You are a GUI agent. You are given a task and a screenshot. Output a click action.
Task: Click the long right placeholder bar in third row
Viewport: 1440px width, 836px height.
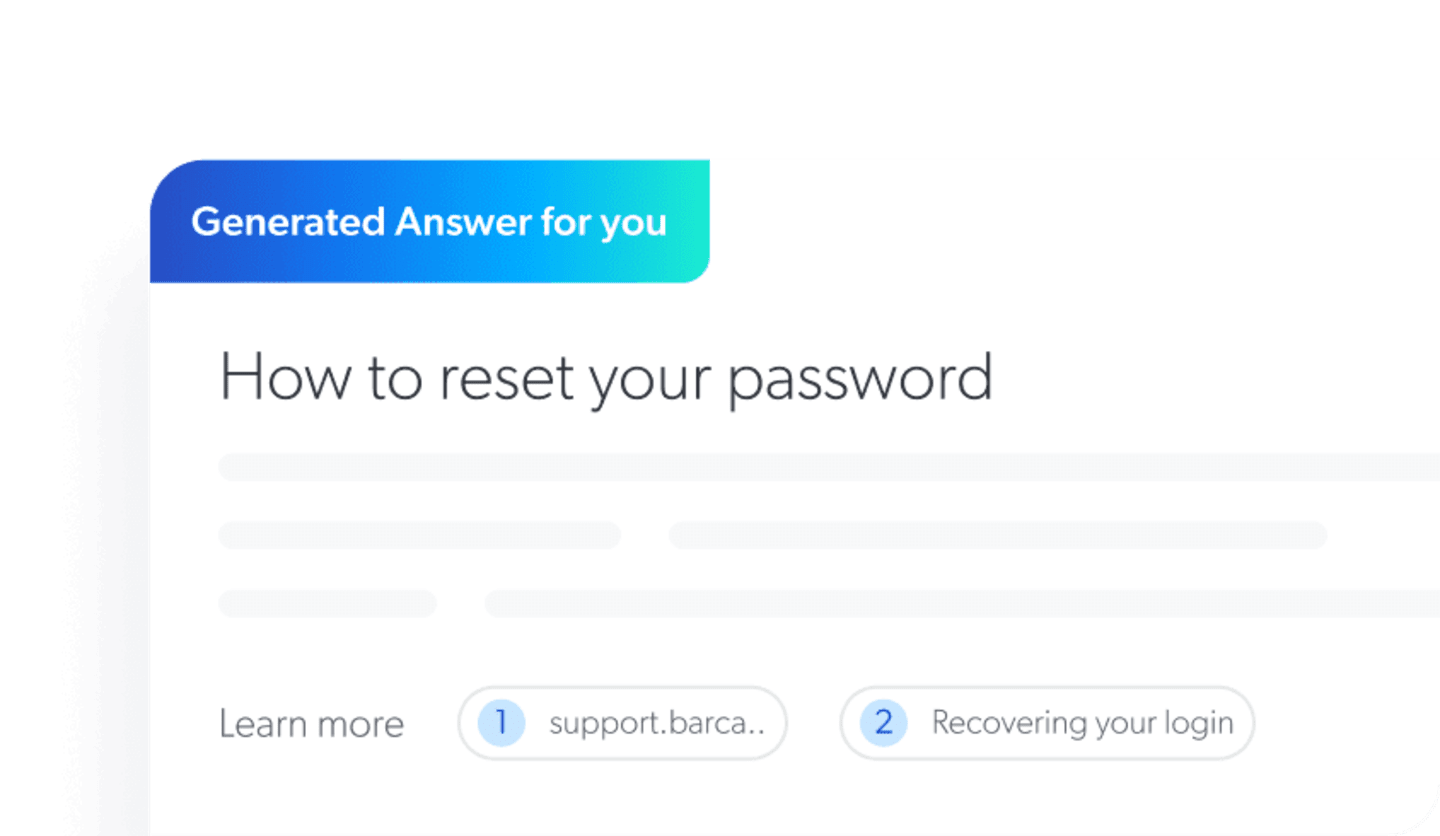pos(960,603)
